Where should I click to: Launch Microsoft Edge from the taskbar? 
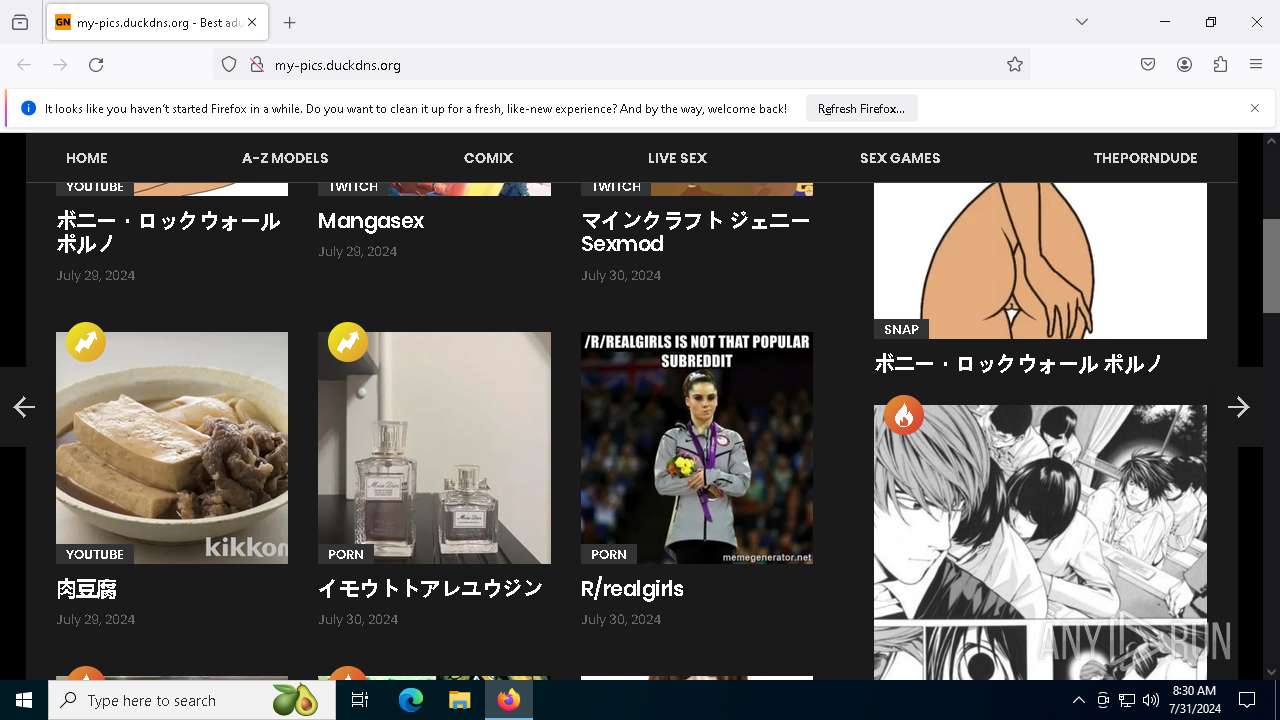[411, 700]
